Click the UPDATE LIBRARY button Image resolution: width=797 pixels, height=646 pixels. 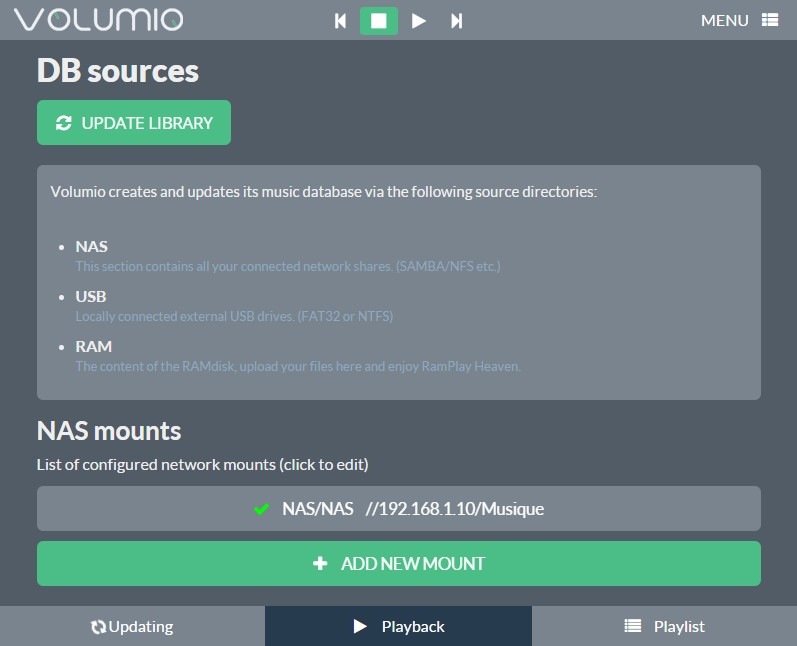[x=134, y=122]
